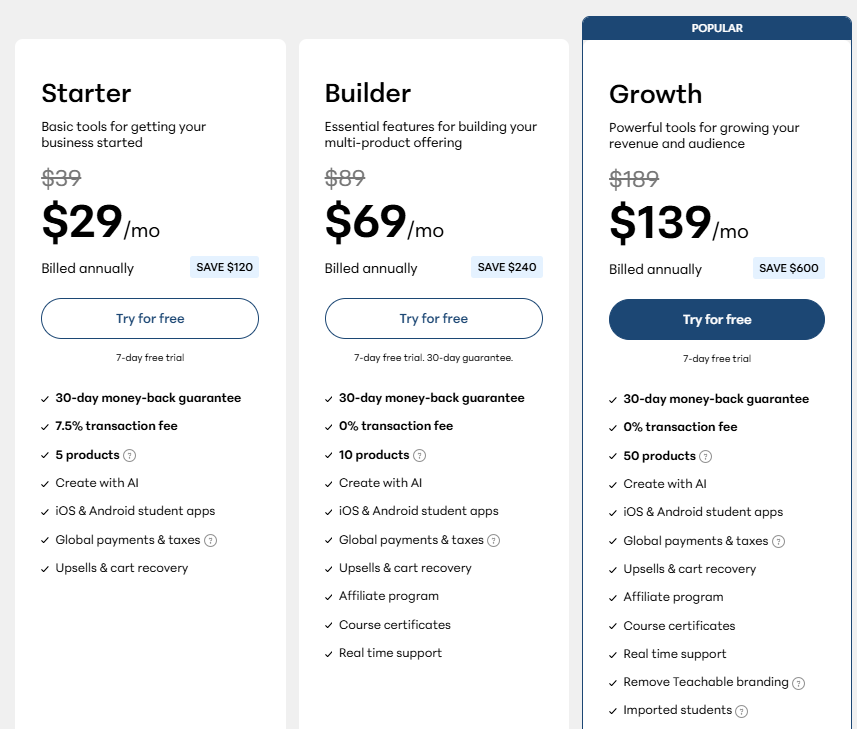This screenshot has width=857, height=729.
Task: Click the checkmark beside Starter's 7.5% transaction fee
Action: pos(44,426)
